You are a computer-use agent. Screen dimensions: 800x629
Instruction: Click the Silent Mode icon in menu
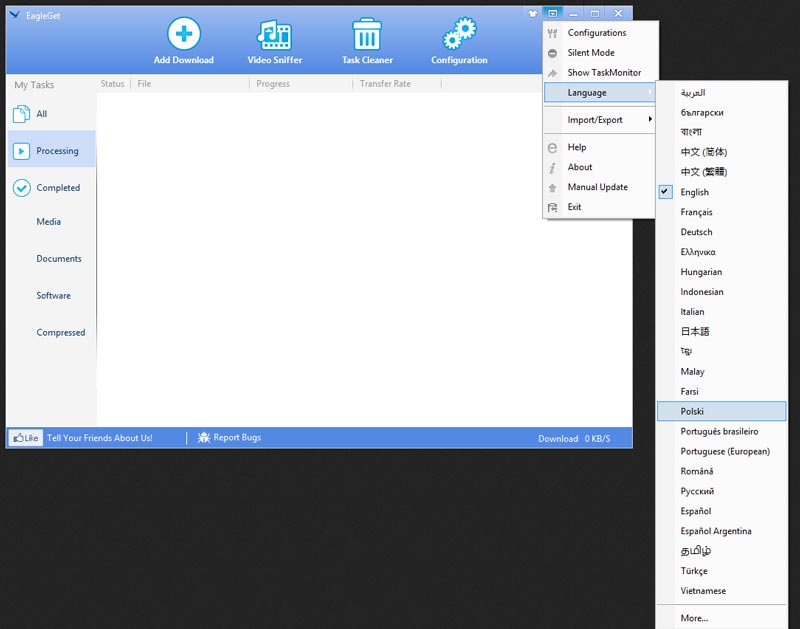(x=552, y=53)
